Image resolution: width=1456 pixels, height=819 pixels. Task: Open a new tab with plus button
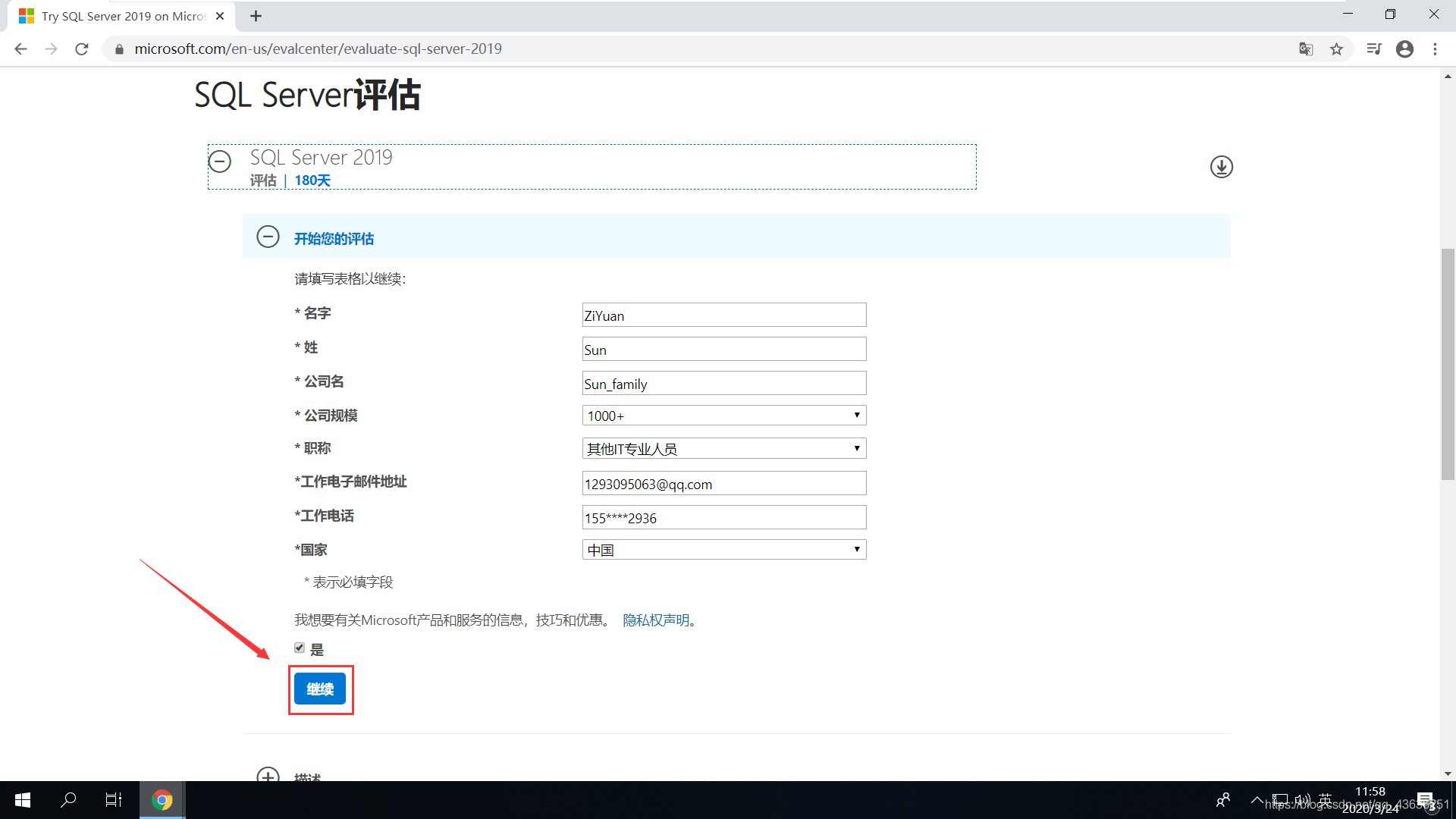pyautogui.click(x=256, y=16)
